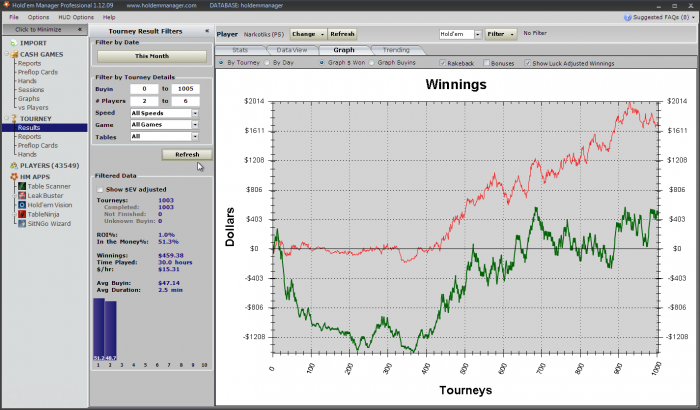
Task: Click the Players minimum field
Action: click(x=144, y=101)
